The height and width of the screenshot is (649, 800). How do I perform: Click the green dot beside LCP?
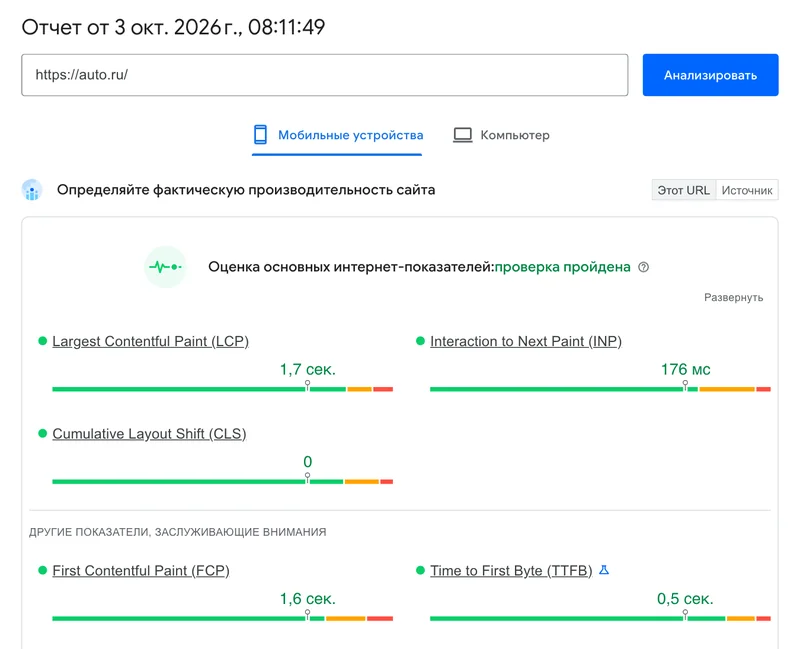click(42, 341)
